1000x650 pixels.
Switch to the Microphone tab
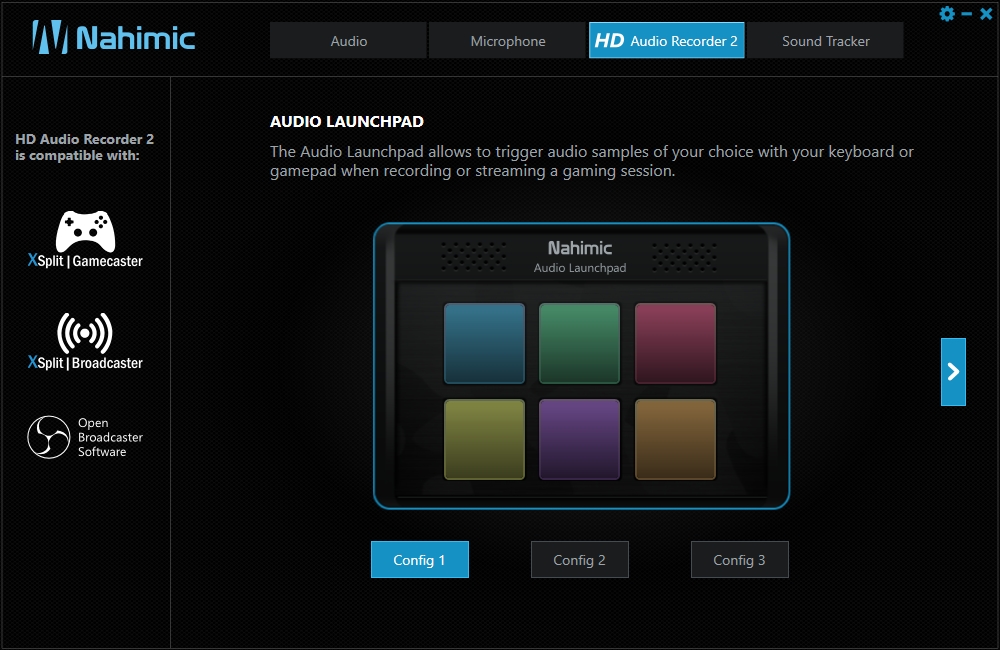pos(507,40)
